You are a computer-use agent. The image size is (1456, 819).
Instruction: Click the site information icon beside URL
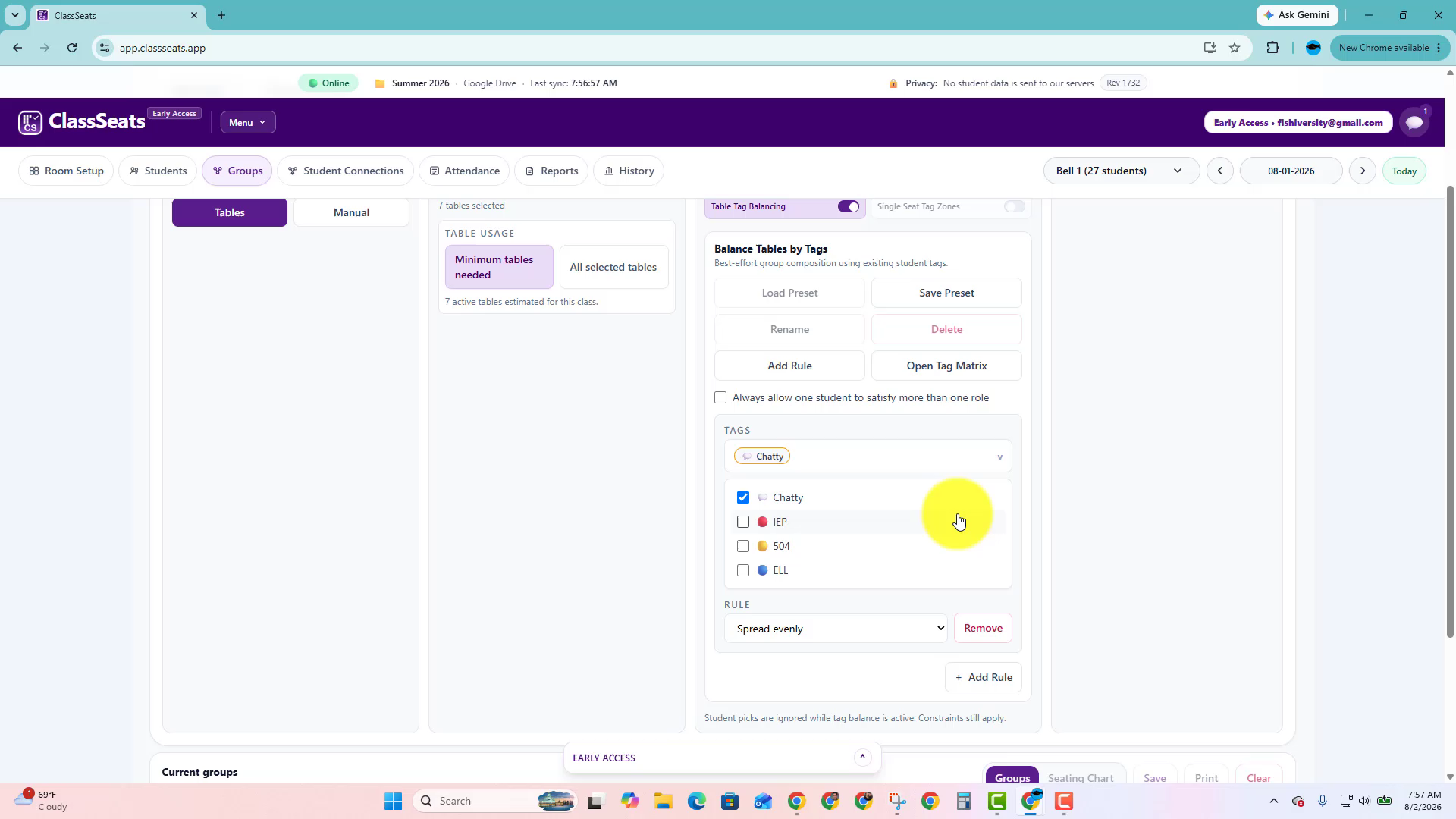(x=105, y=48)
